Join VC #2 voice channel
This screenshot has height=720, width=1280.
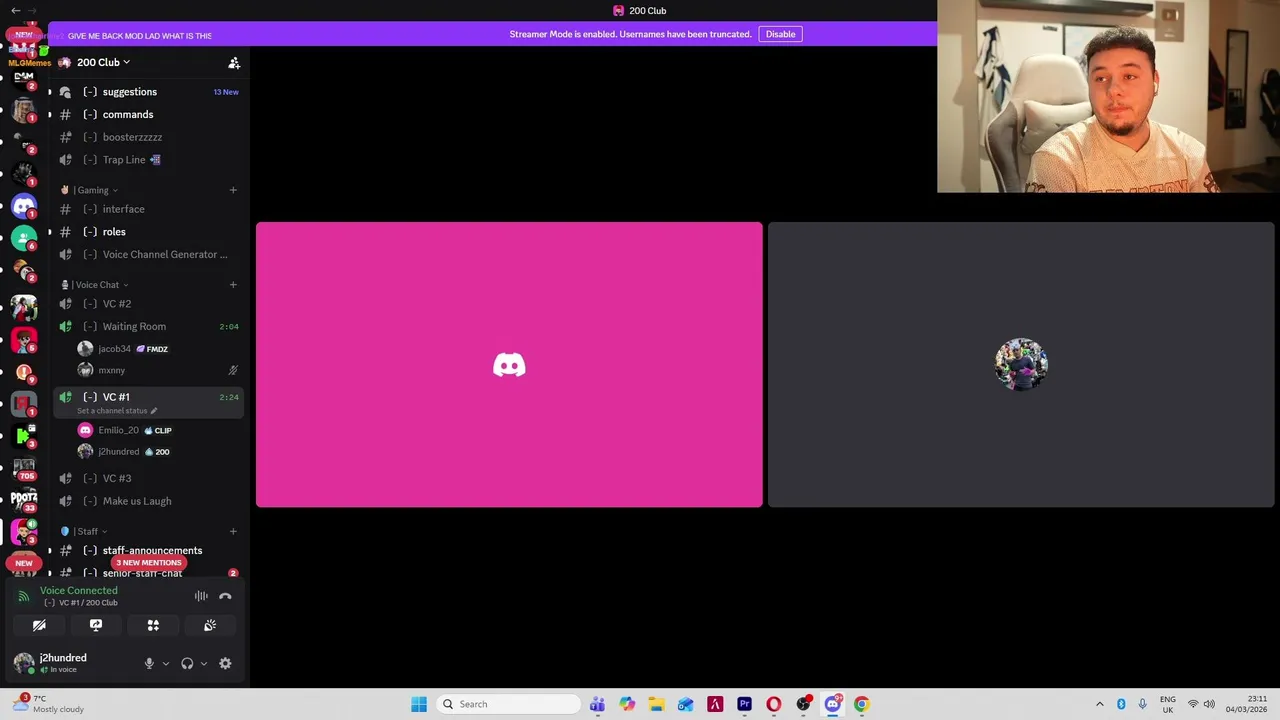[x=148, y=304]
